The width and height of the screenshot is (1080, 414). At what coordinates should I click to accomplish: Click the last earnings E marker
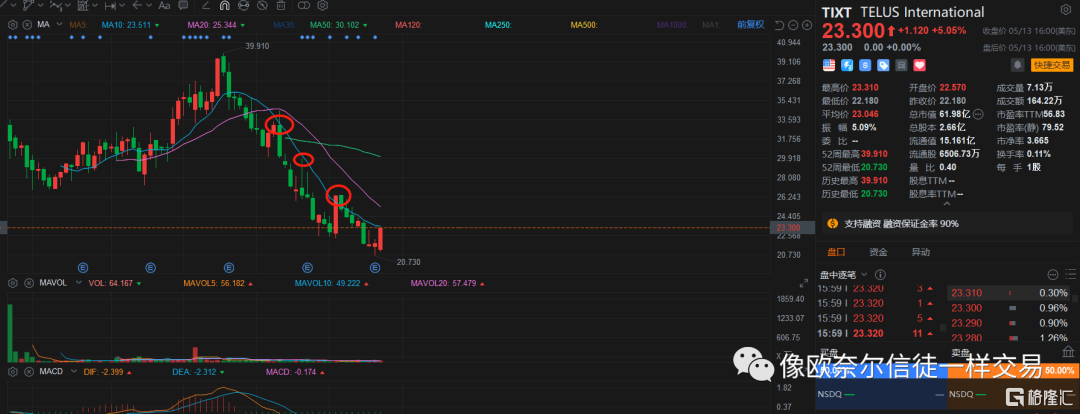pos(374,266)
